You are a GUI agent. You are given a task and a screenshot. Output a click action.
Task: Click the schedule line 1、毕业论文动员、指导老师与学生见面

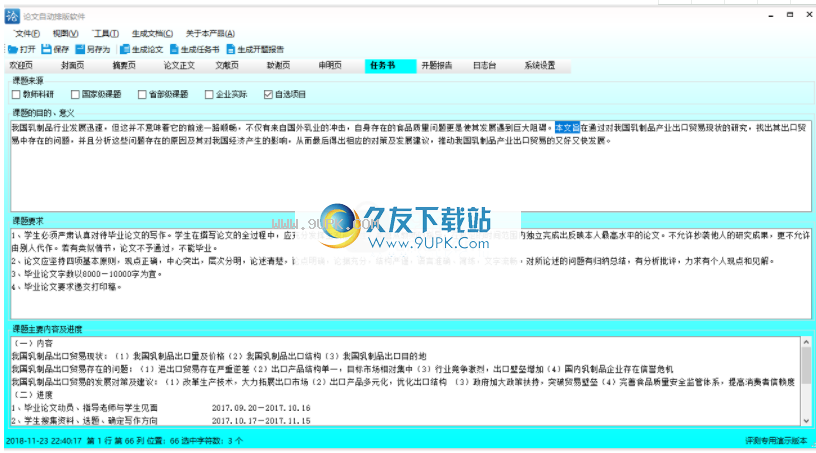pos(84,408)
